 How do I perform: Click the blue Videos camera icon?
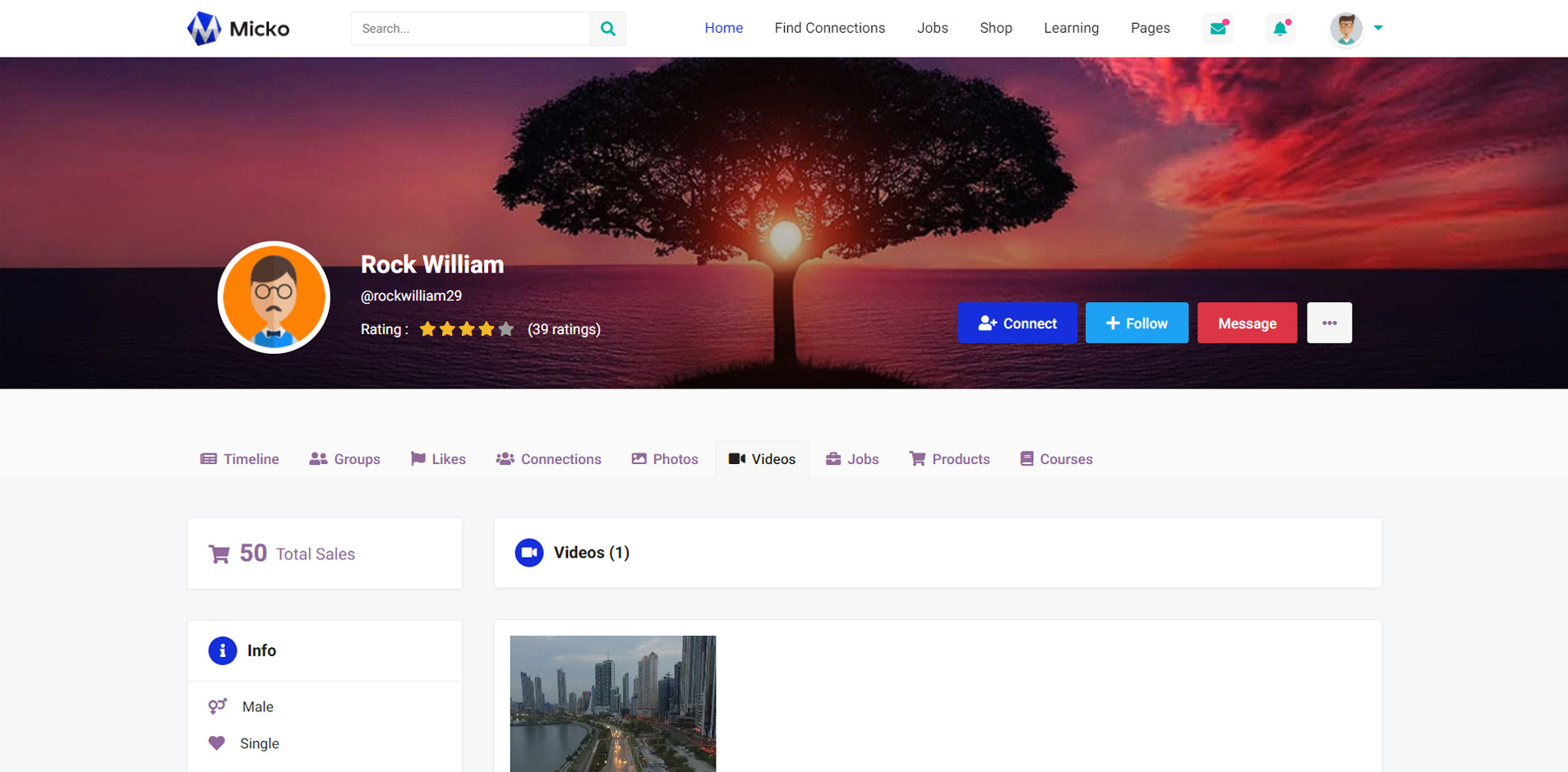tap(529, 553)
